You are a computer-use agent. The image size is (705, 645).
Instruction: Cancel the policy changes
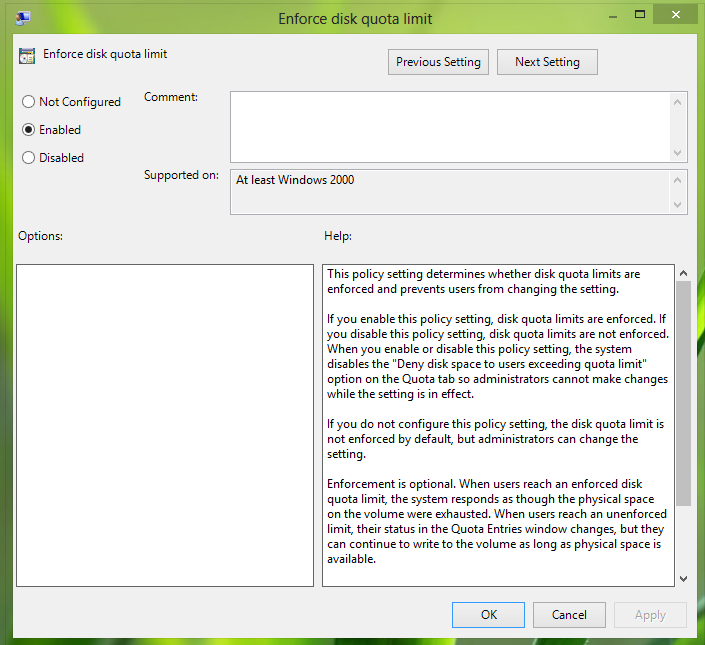click(569, 614)
